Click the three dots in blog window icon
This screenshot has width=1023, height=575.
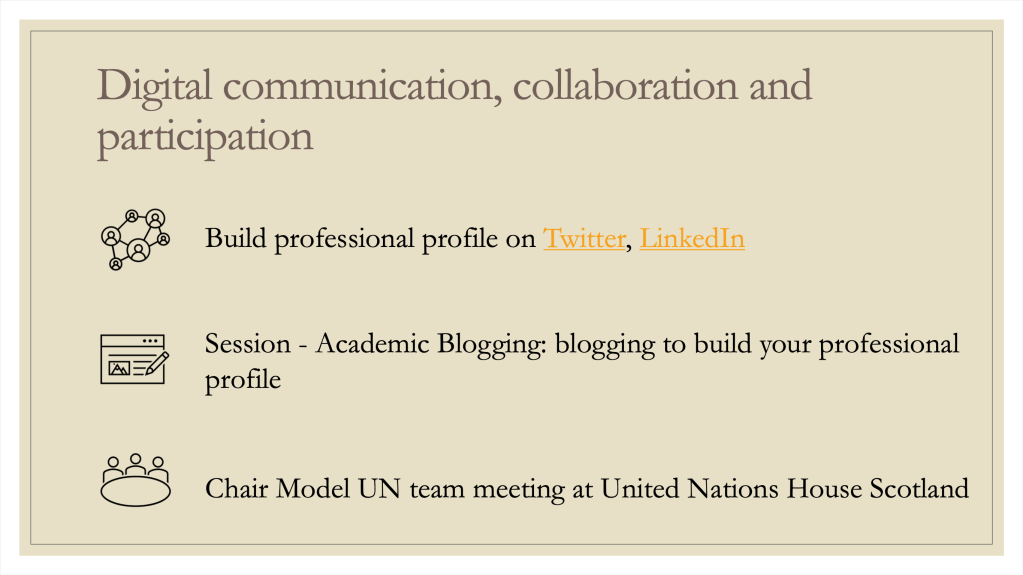point(151,341)
